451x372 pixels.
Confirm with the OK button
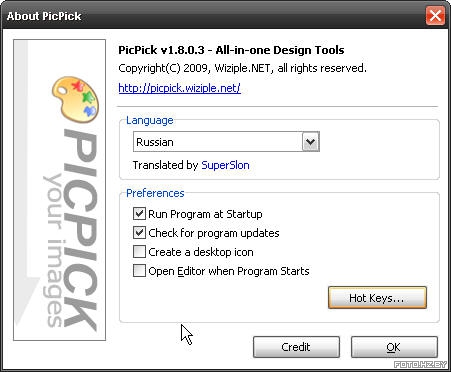[x=394, y=347]
